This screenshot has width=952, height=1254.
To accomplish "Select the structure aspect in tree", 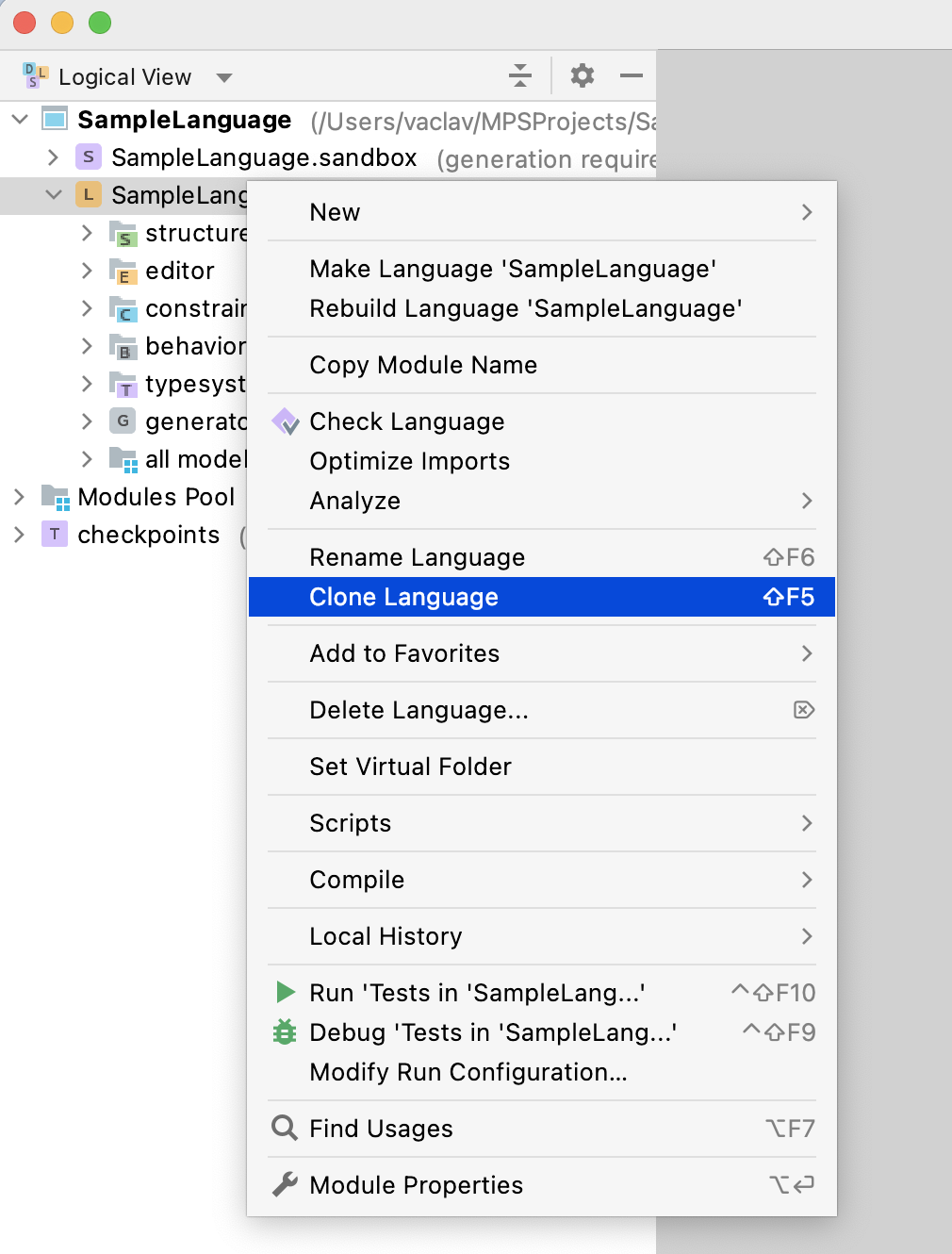I will pos(195,233).
